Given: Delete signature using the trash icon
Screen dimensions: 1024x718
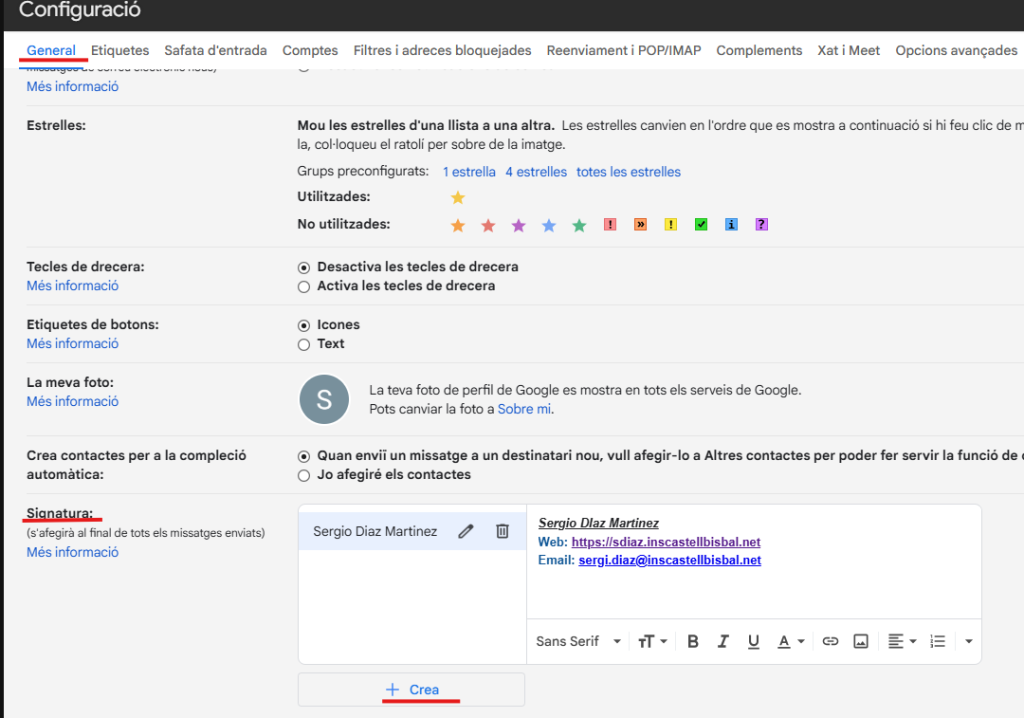Looking at the screenshot, I should point(503,532).
